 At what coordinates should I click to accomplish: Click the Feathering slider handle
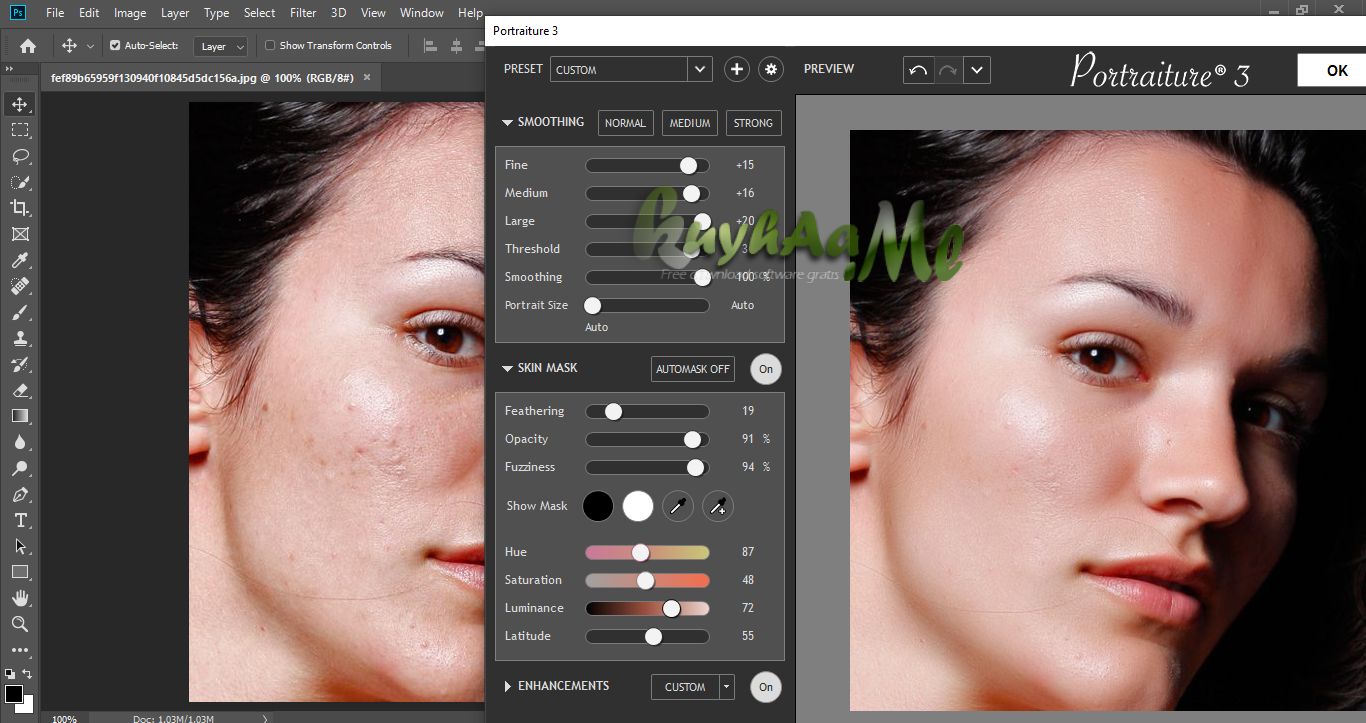pos(613,411)
